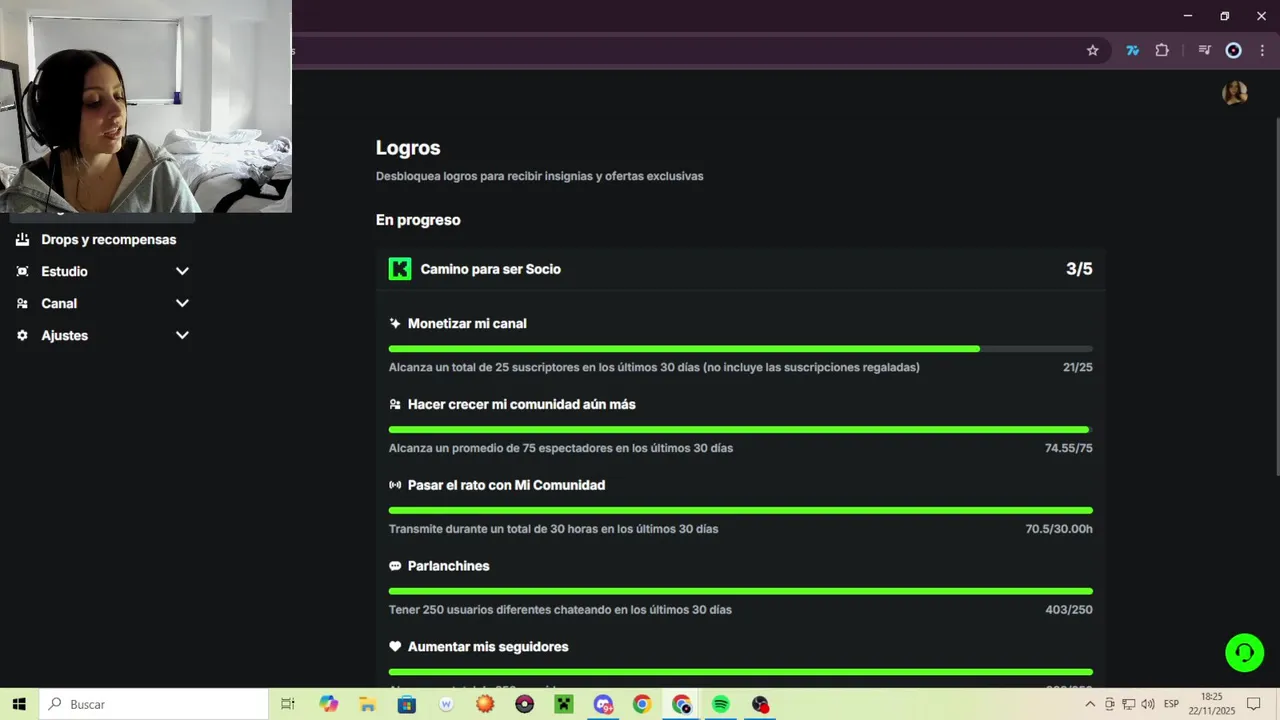The height and width of the screenshot is (720, 1280).
Task: Open the Chrome three-dot menu
Action: (1262, 51)
